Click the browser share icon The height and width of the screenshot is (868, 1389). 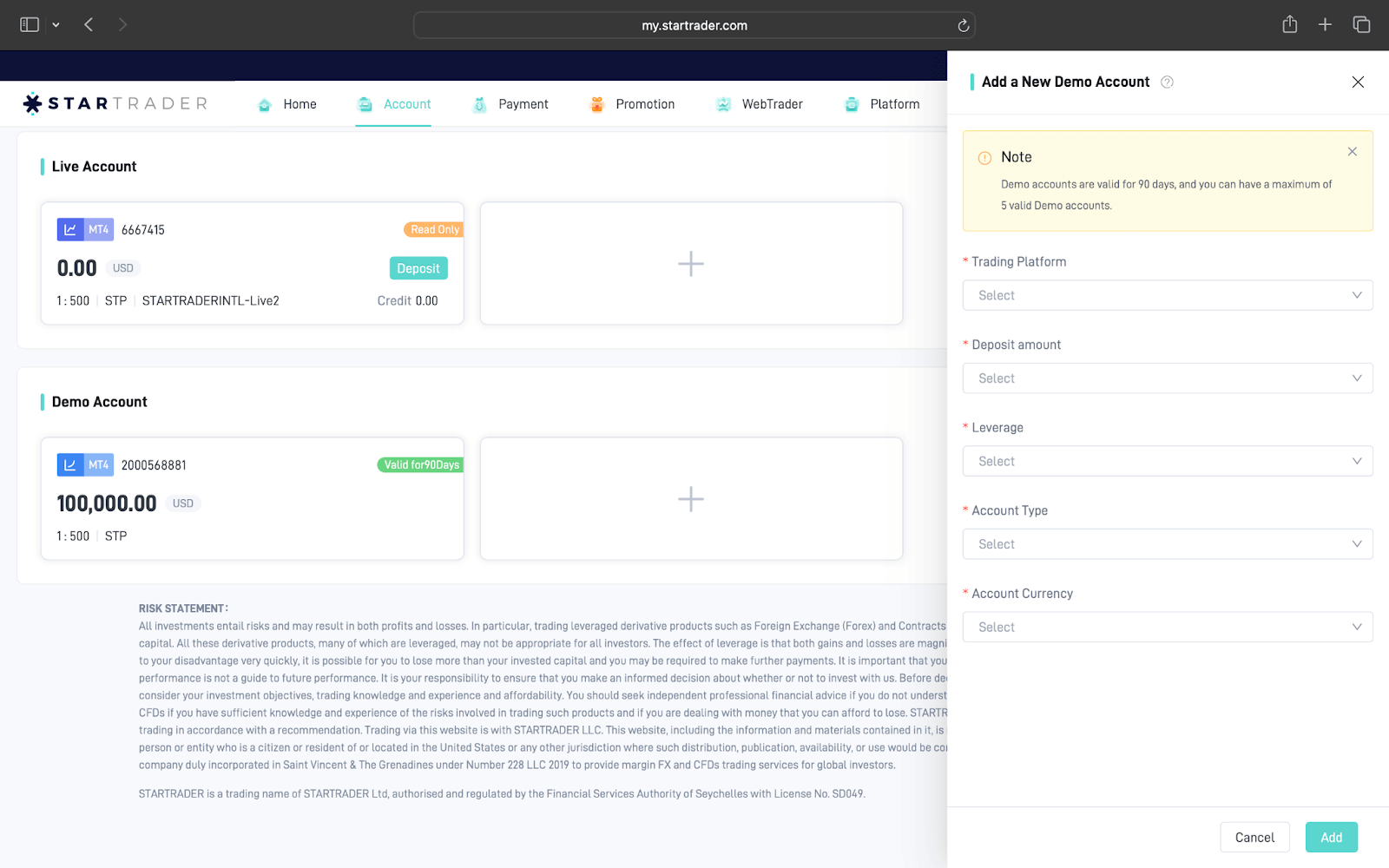1289,25
